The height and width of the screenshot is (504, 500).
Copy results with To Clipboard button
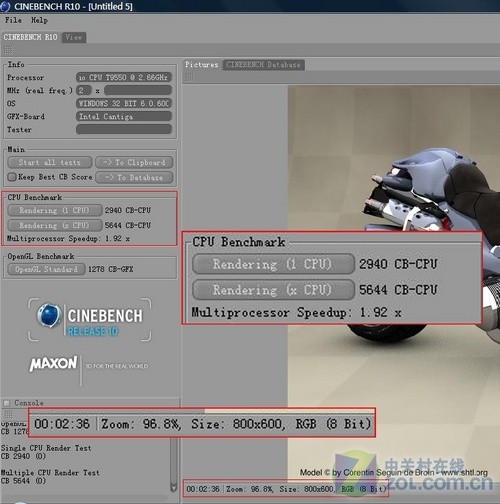click(x=134, y=162)
